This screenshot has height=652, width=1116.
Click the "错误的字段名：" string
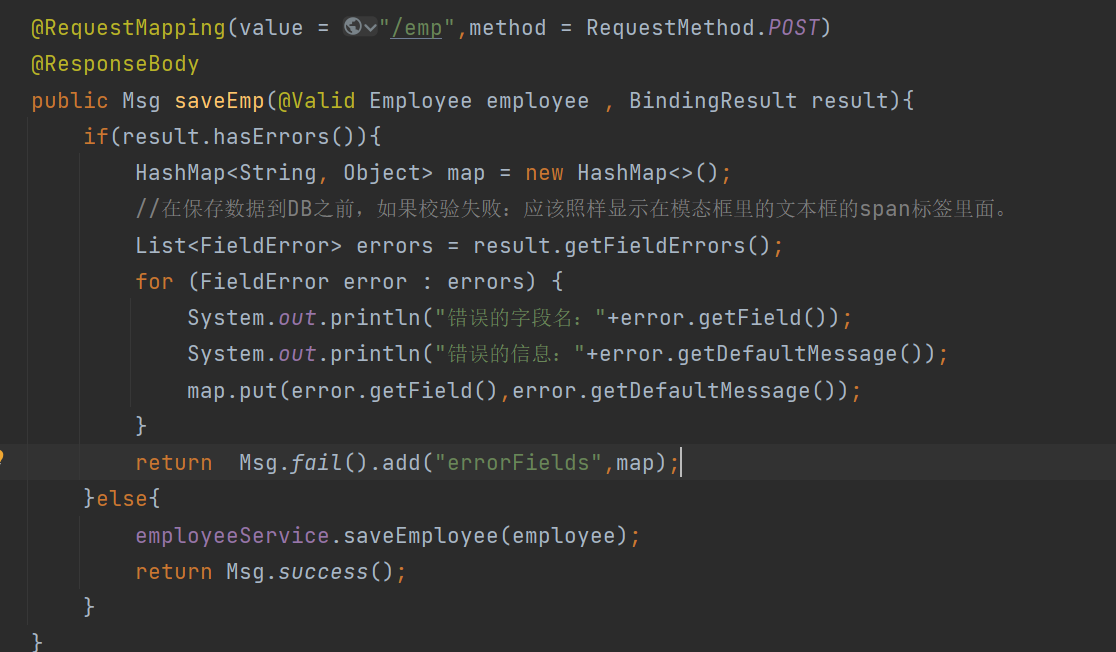[x=520, y=317]
